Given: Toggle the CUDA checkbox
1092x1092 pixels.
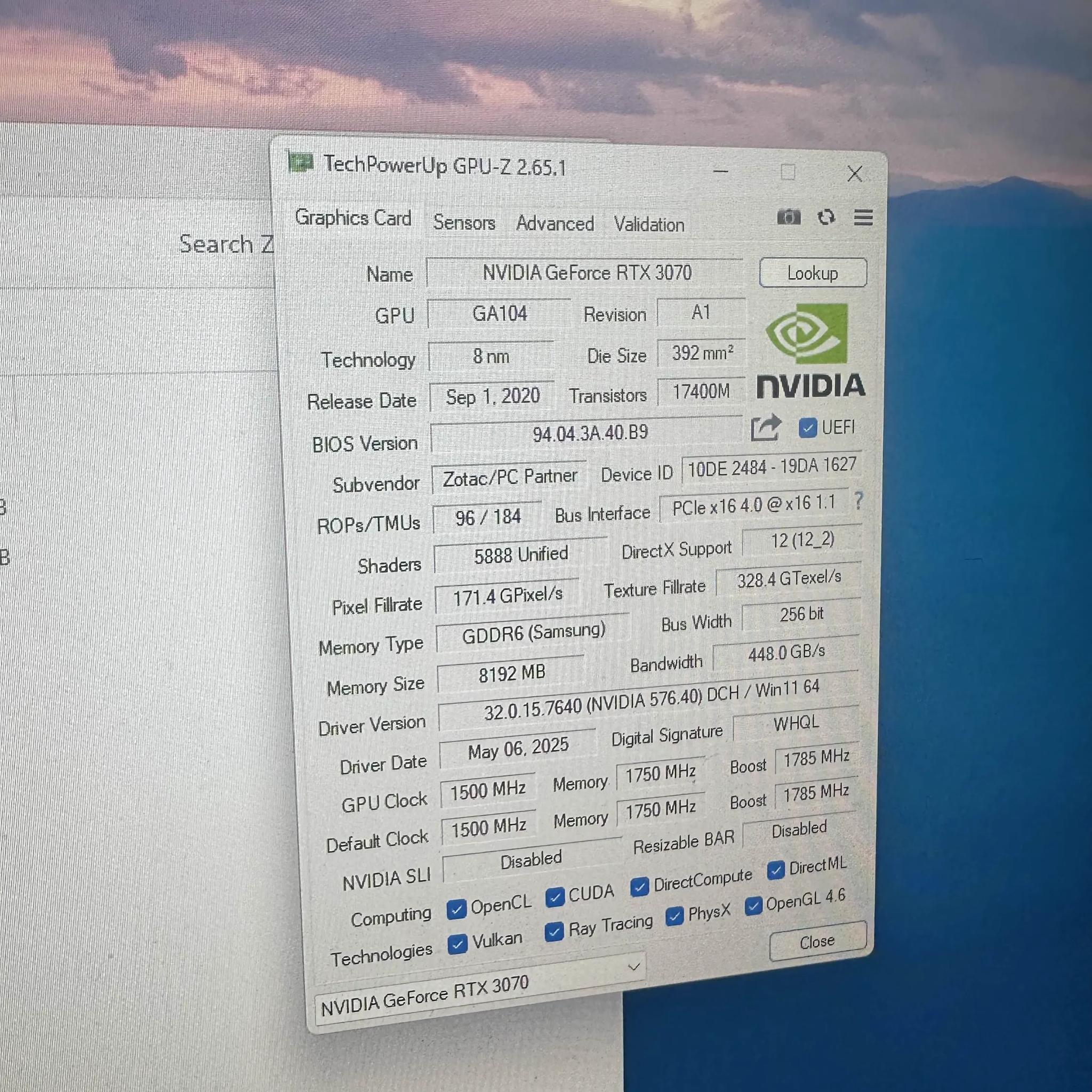Looking at the screenshot, I should (555, 897).
